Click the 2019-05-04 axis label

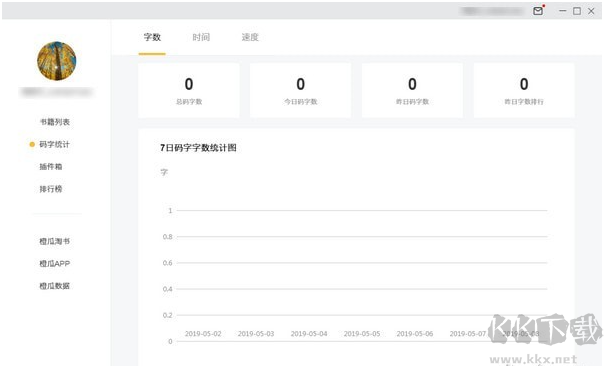pos(309,334)
